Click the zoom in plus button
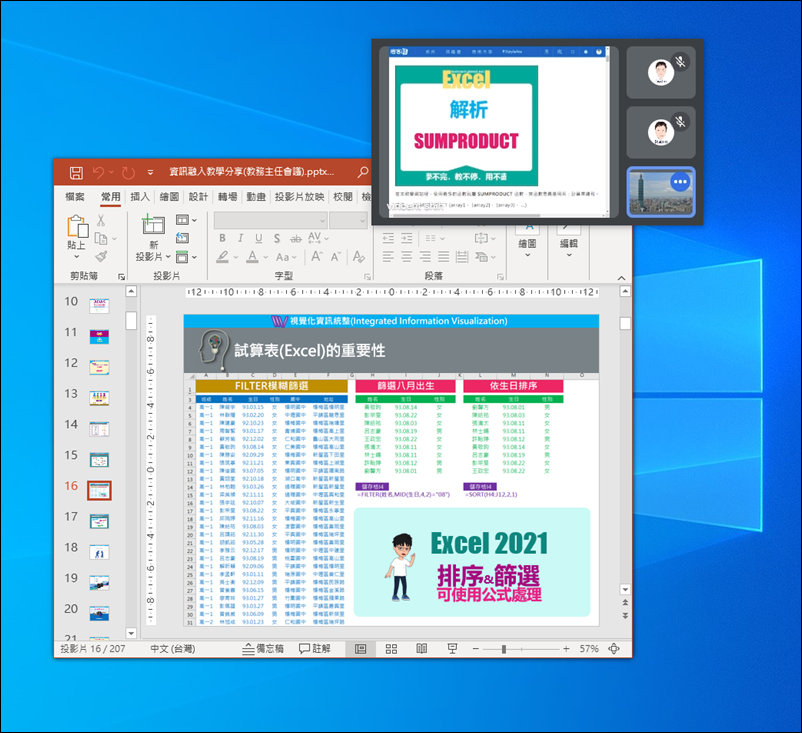 [x=566, y=649]
